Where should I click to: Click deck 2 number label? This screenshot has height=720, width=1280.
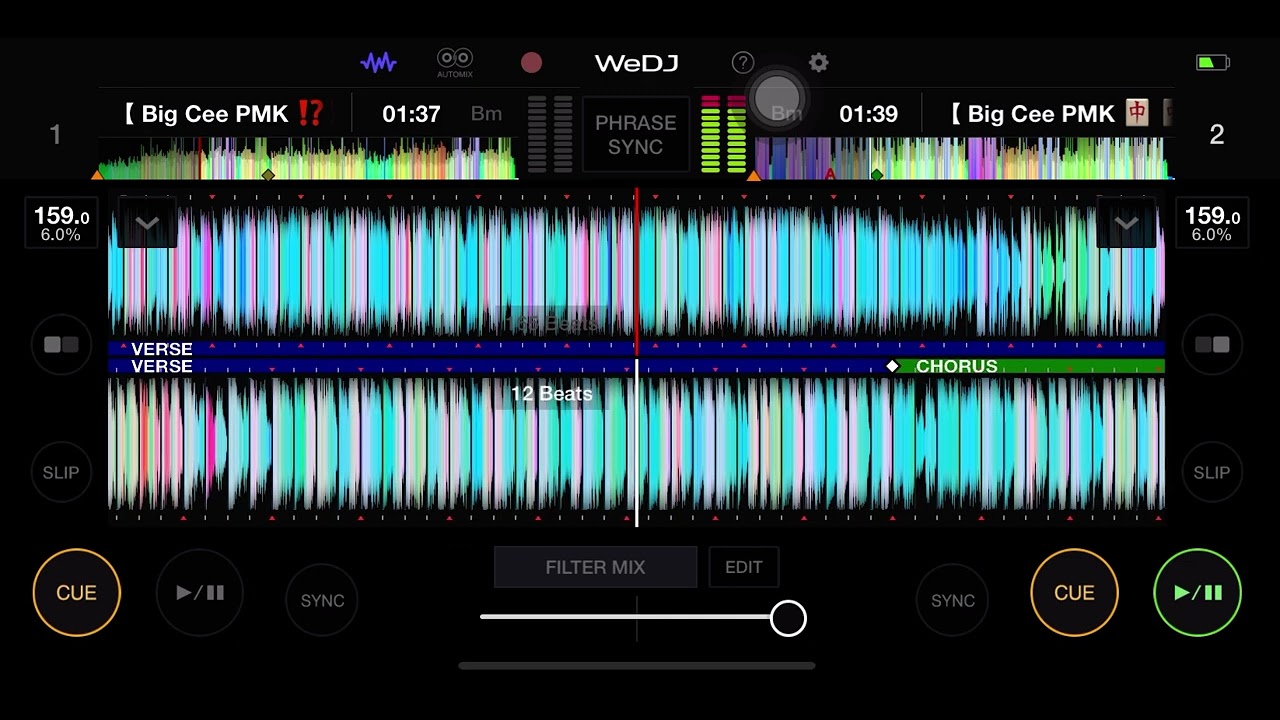pyautogui.click(x=1217, y=134)
